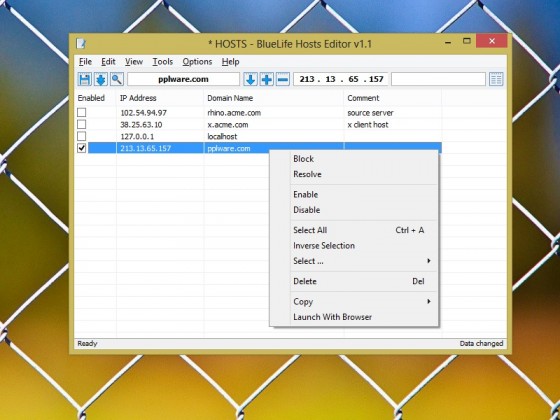Select Resolve in the context menu
This screenshot has width=560, height=420.
tap(307, 174)
